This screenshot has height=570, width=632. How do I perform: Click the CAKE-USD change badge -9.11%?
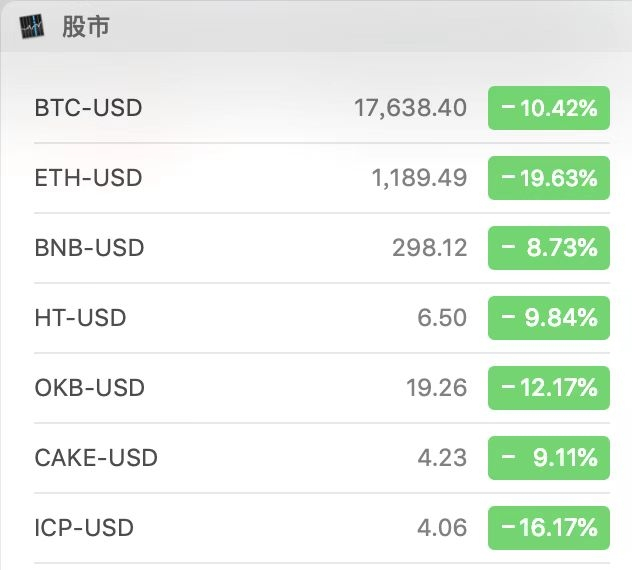click(548, 458)
